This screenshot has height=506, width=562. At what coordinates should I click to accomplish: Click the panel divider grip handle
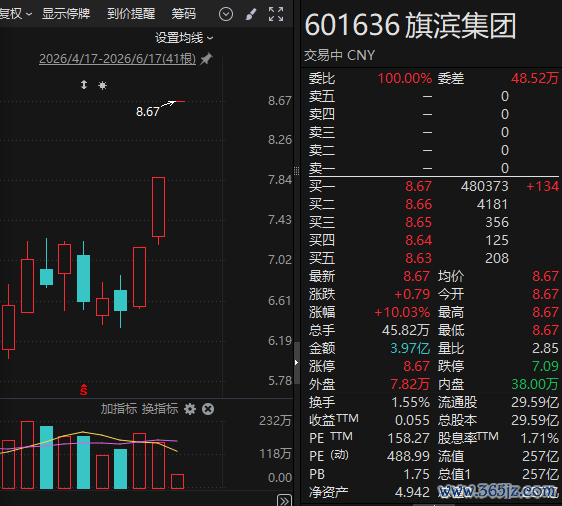pos(296,171)
